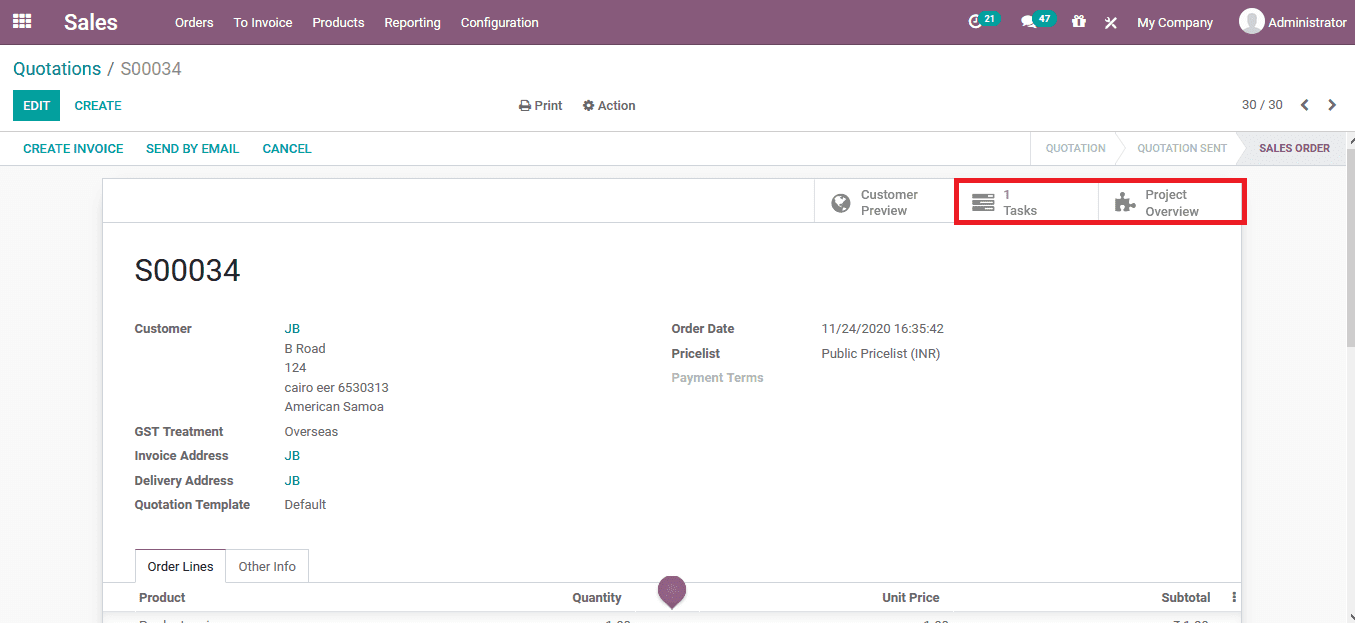The height and width of the screenshot is (623, 1355).
Task: Open the Configuration menu
Action: [x=499, y=22]
